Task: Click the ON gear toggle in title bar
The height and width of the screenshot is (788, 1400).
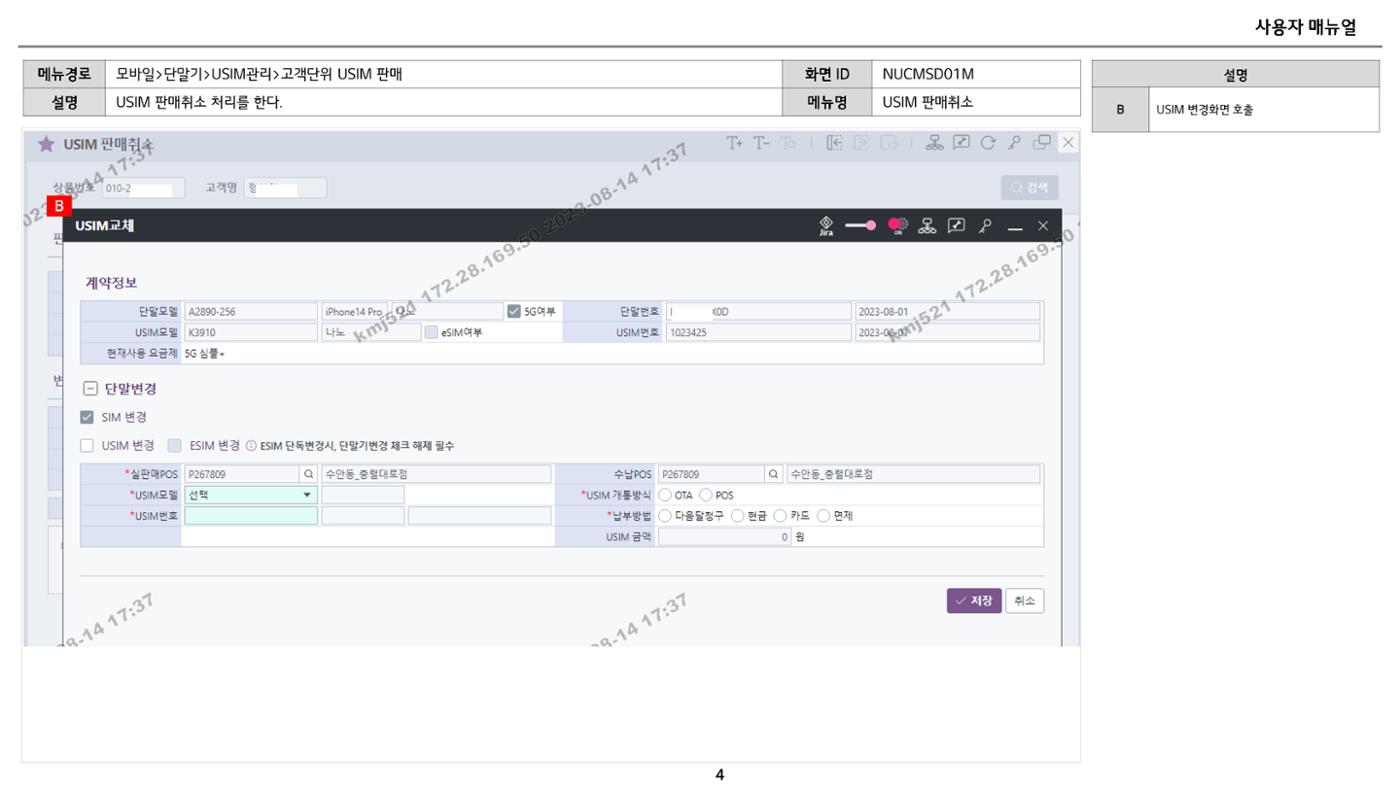Action: (x=897, y=226)
